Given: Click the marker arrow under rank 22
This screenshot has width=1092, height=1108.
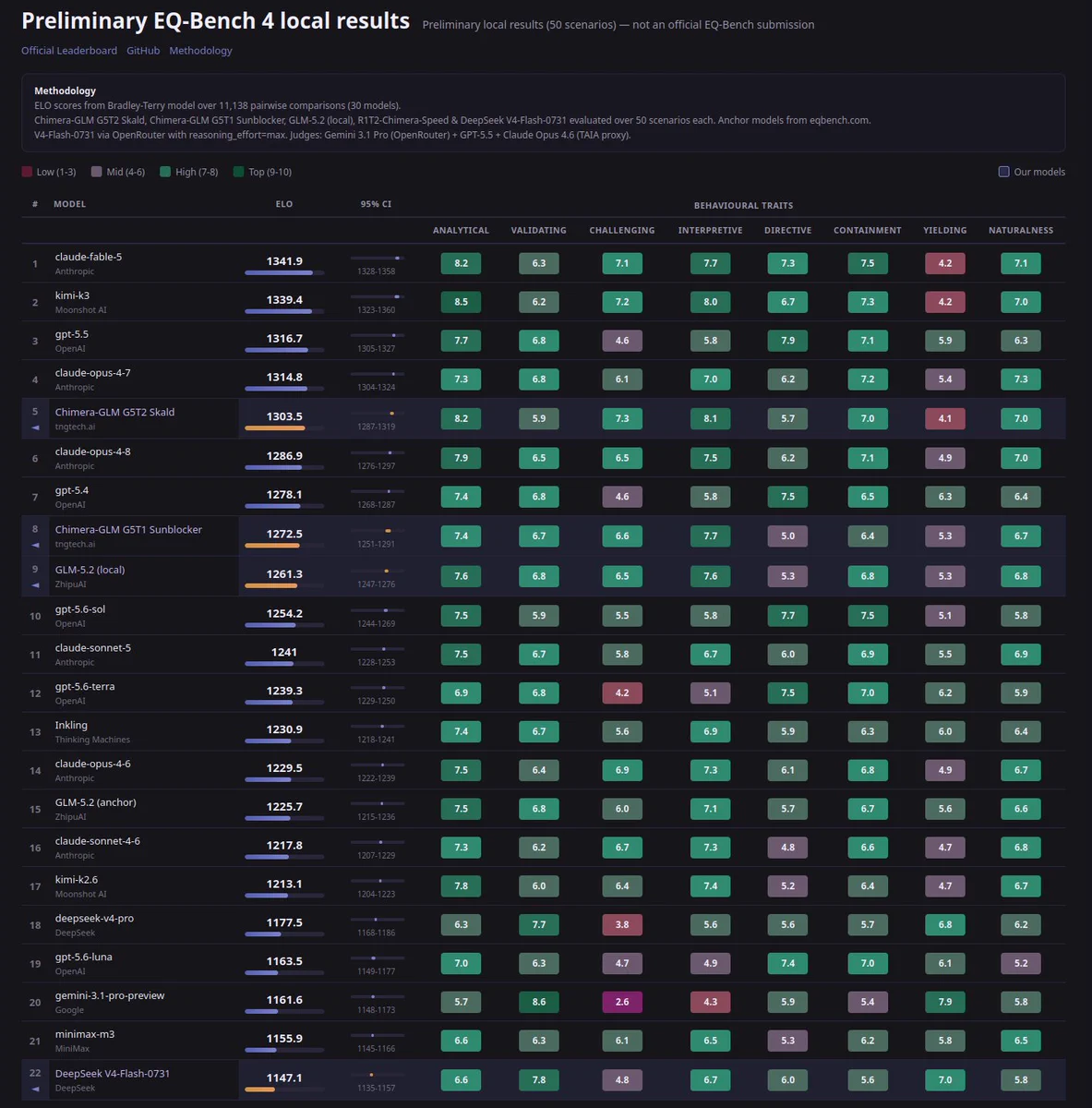Looking at the screenshot, I should click(x=35, y=1090).
